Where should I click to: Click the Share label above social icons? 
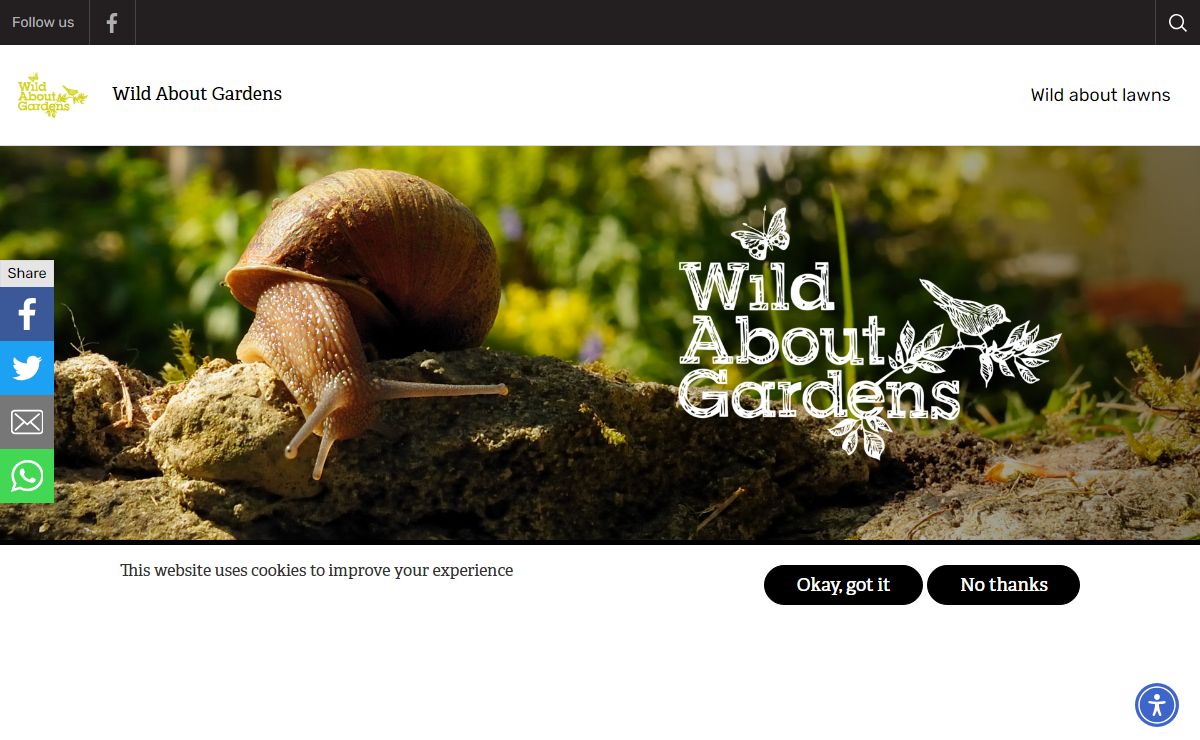click(x=27, y=273)
